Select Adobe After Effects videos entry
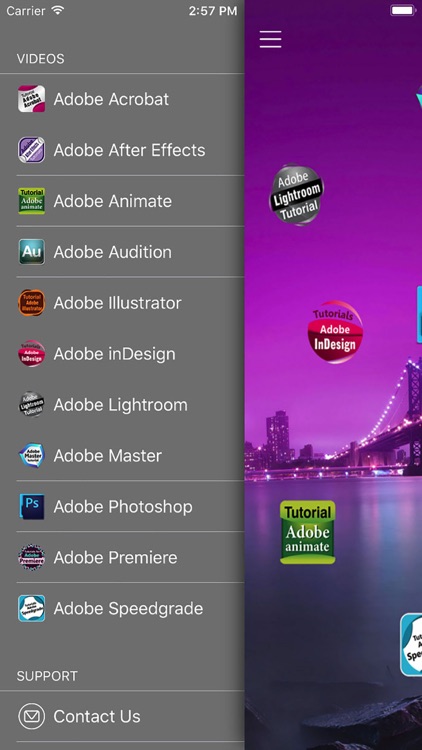Screen dimensions: 422x750 point(122,150)
